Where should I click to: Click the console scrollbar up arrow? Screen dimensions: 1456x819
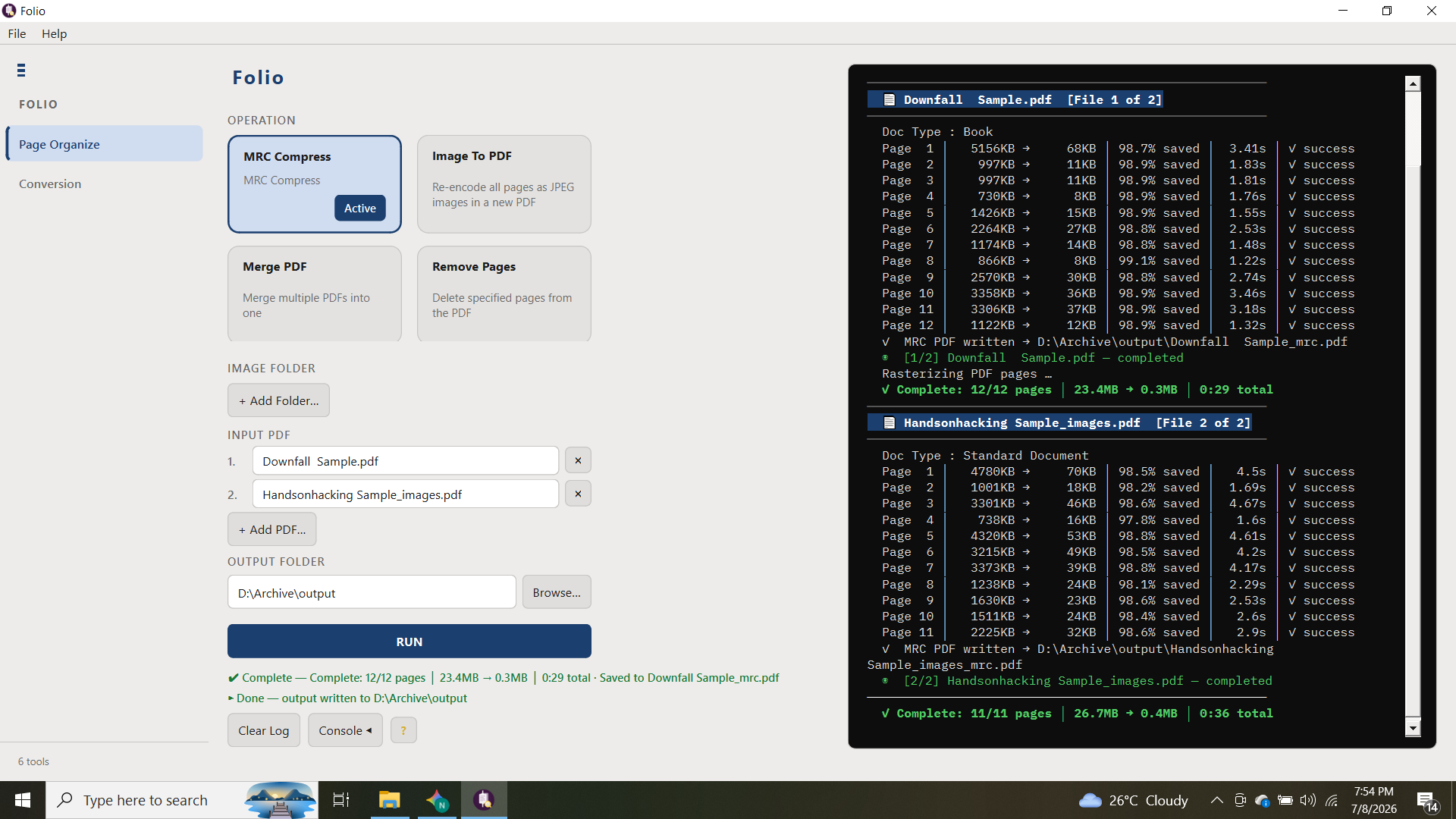[x=1412, y=83]
